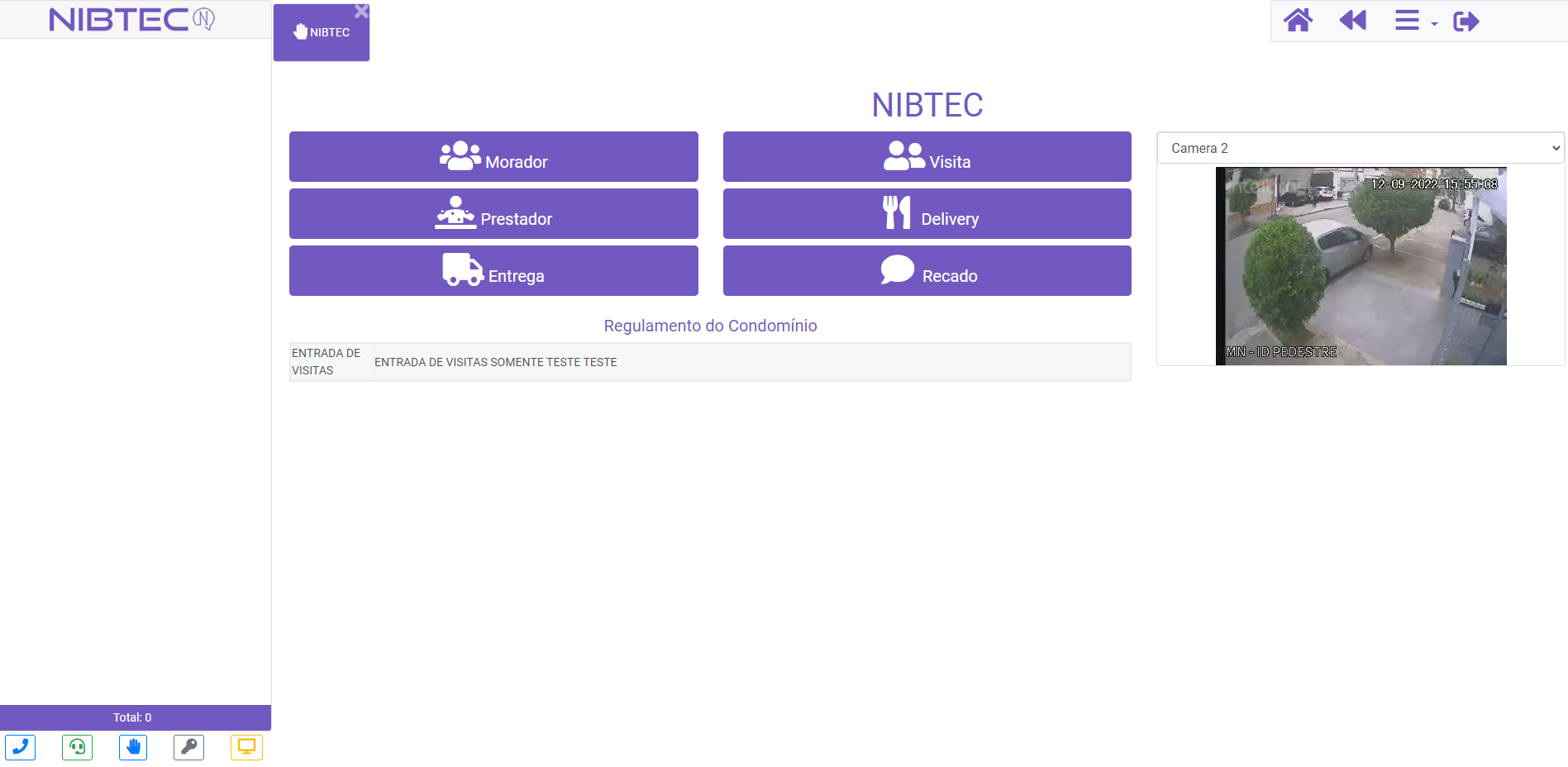Viewport: 1568px width, 767px height.
Task: Click the camera feed image
Action: tap(1361, 266)
